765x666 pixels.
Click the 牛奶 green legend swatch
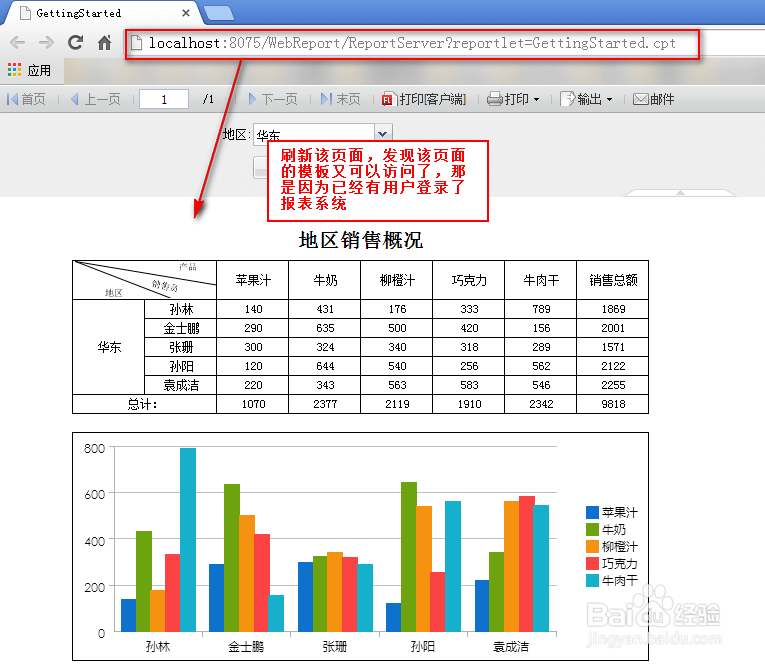click(592, 529)
